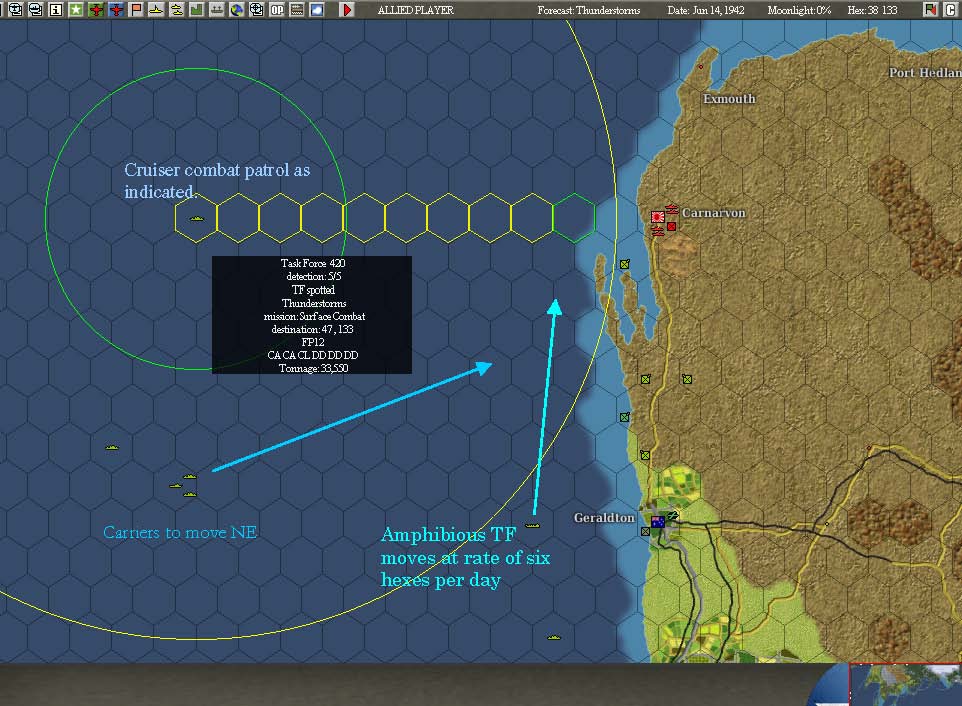Click the white star on green icon

point(75,10)
